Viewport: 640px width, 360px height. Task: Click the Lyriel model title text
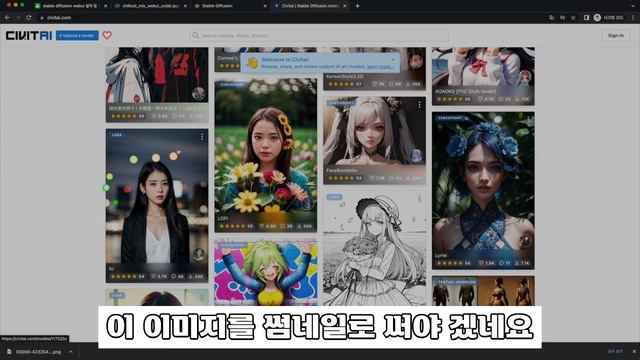click(x=441, y=256)
